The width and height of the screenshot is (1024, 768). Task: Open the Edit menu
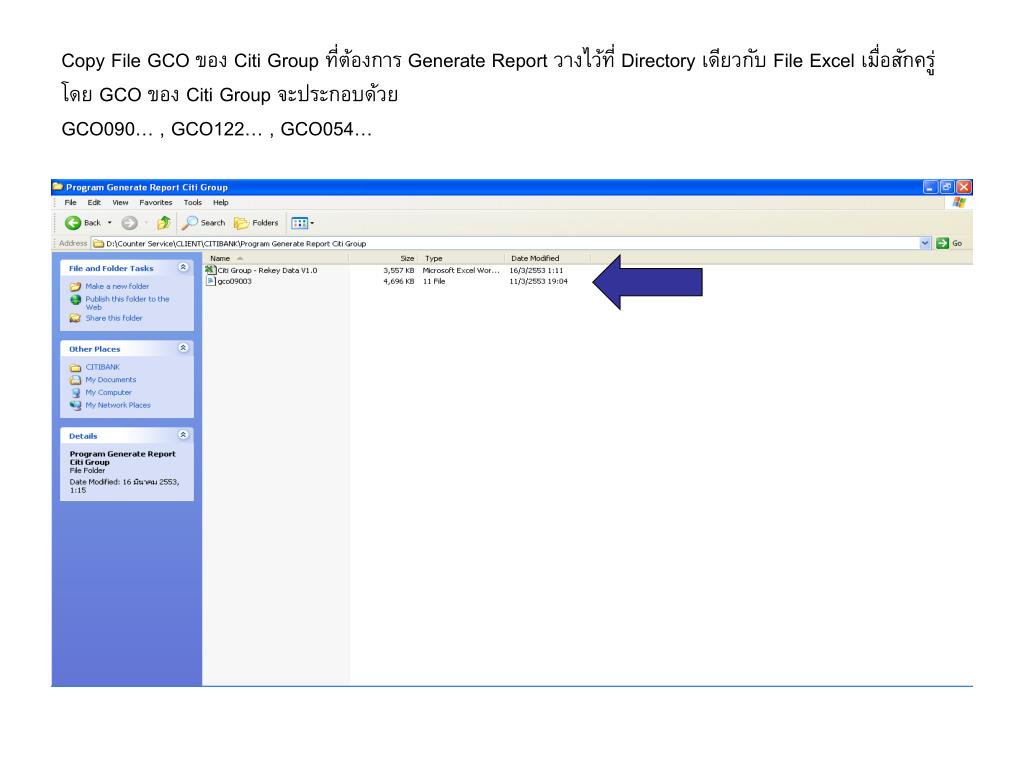point(94,203)
